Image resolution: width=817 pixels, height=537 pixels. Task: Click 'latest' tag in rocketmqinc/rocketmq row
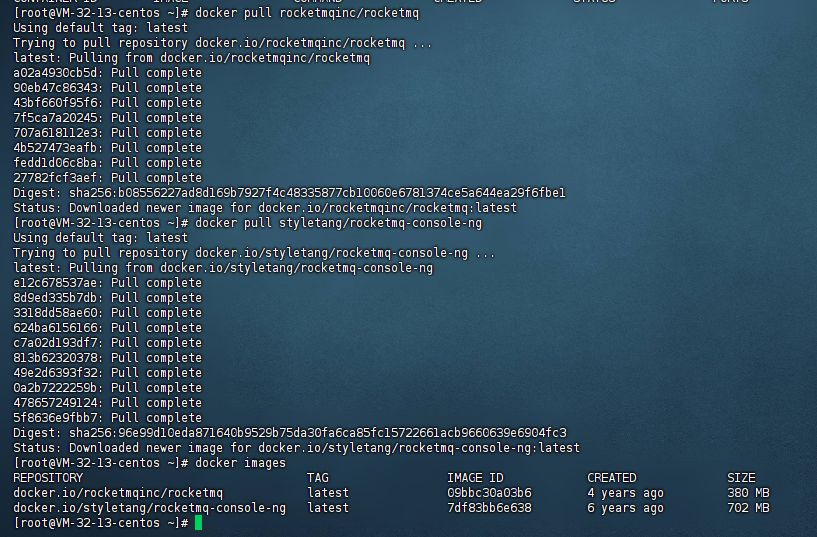pos(328,493)
